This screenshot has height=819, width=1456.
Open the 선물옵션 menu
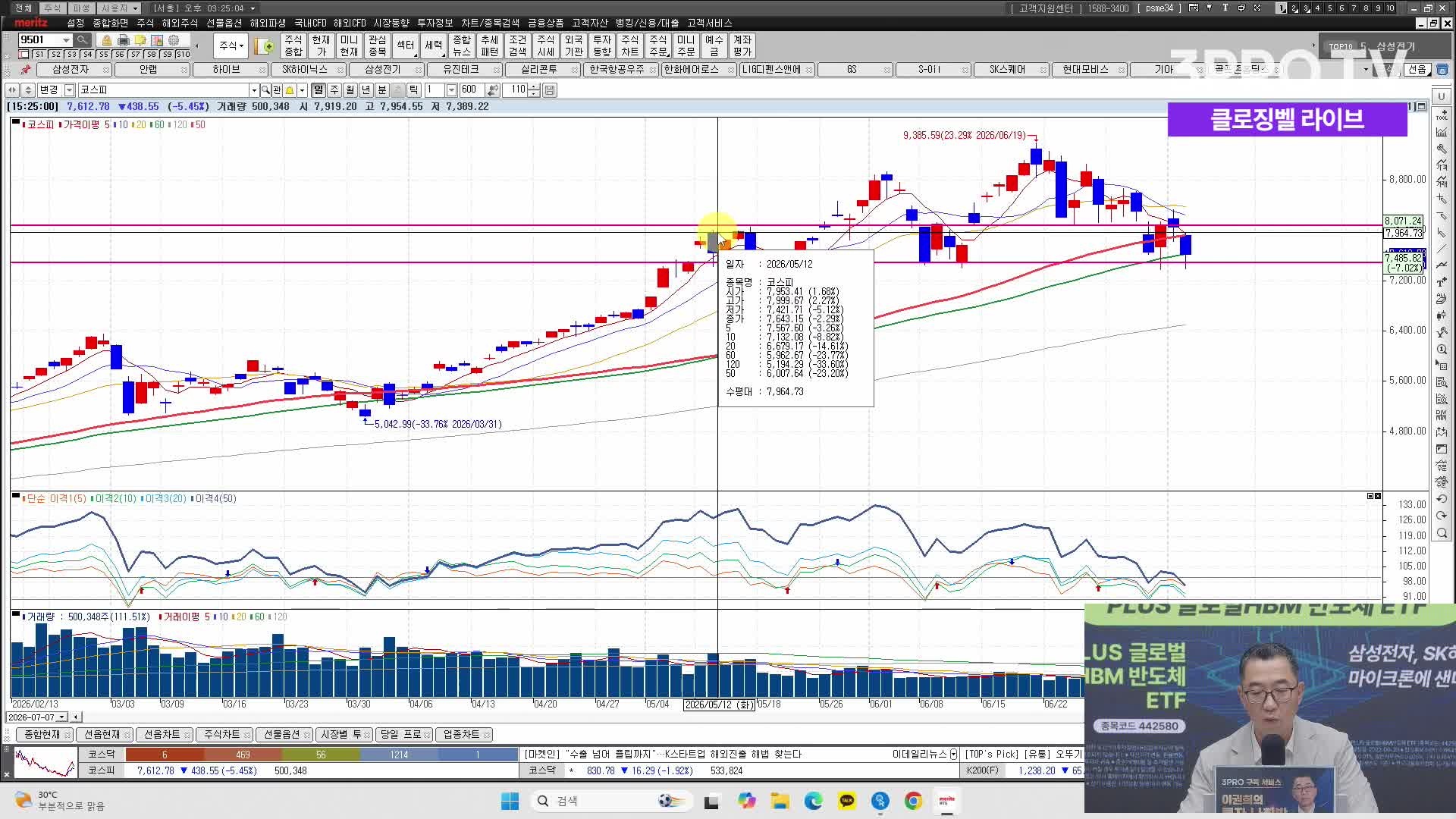224,23
